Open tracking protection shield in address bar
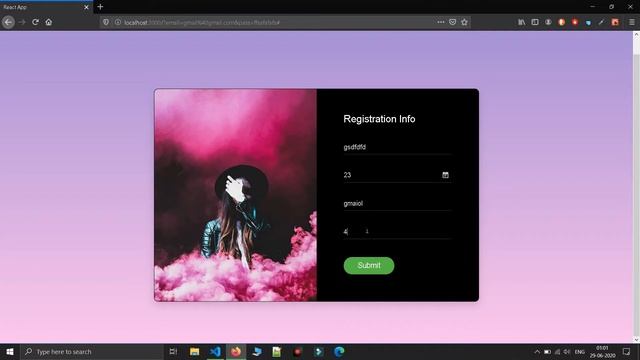640x360 pixels. (x=106, y=22)
